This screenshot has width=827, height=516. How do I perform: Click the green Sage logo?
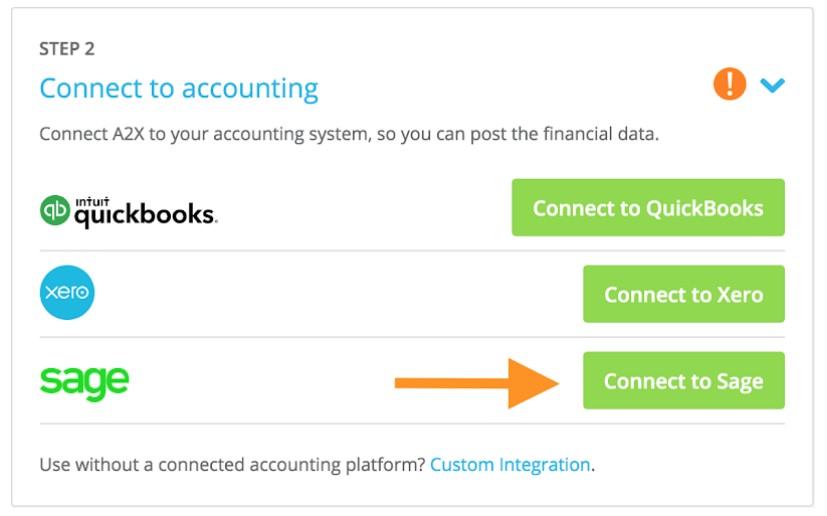(x=84, y=381)
